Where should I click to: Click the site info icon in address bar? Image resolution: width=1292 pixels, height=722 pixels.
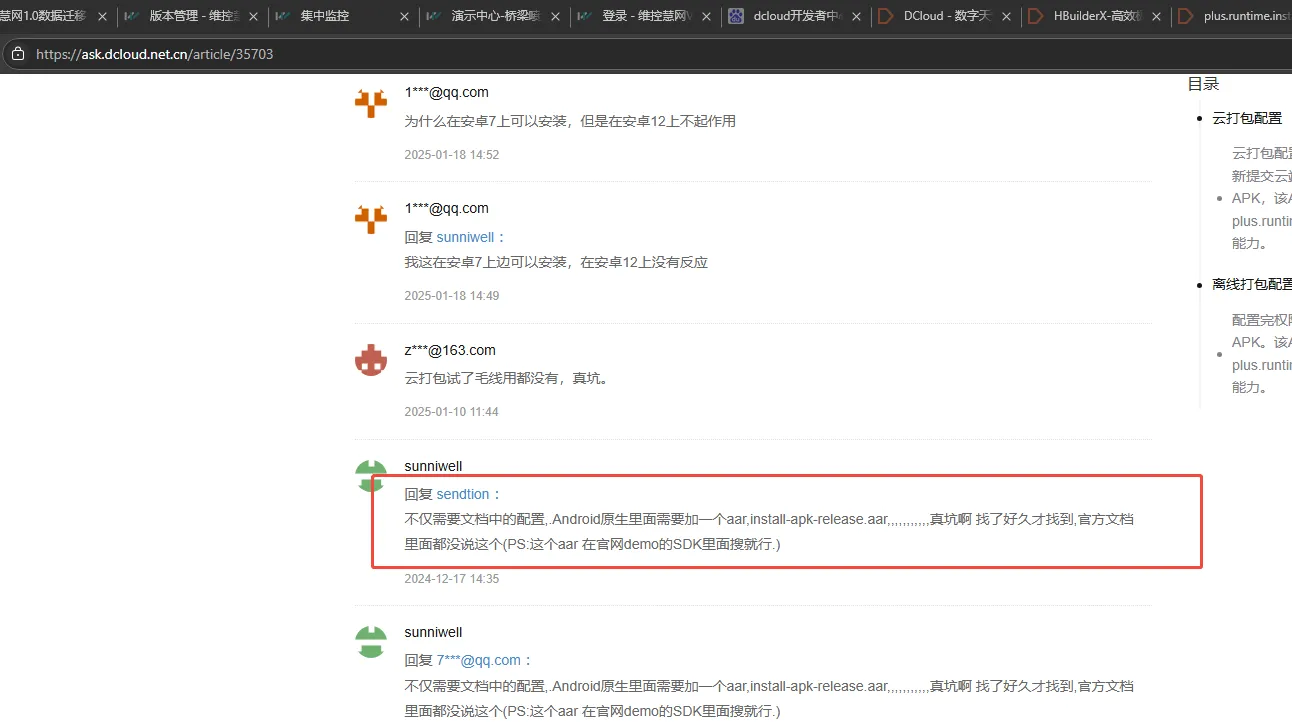pos(17,54)
